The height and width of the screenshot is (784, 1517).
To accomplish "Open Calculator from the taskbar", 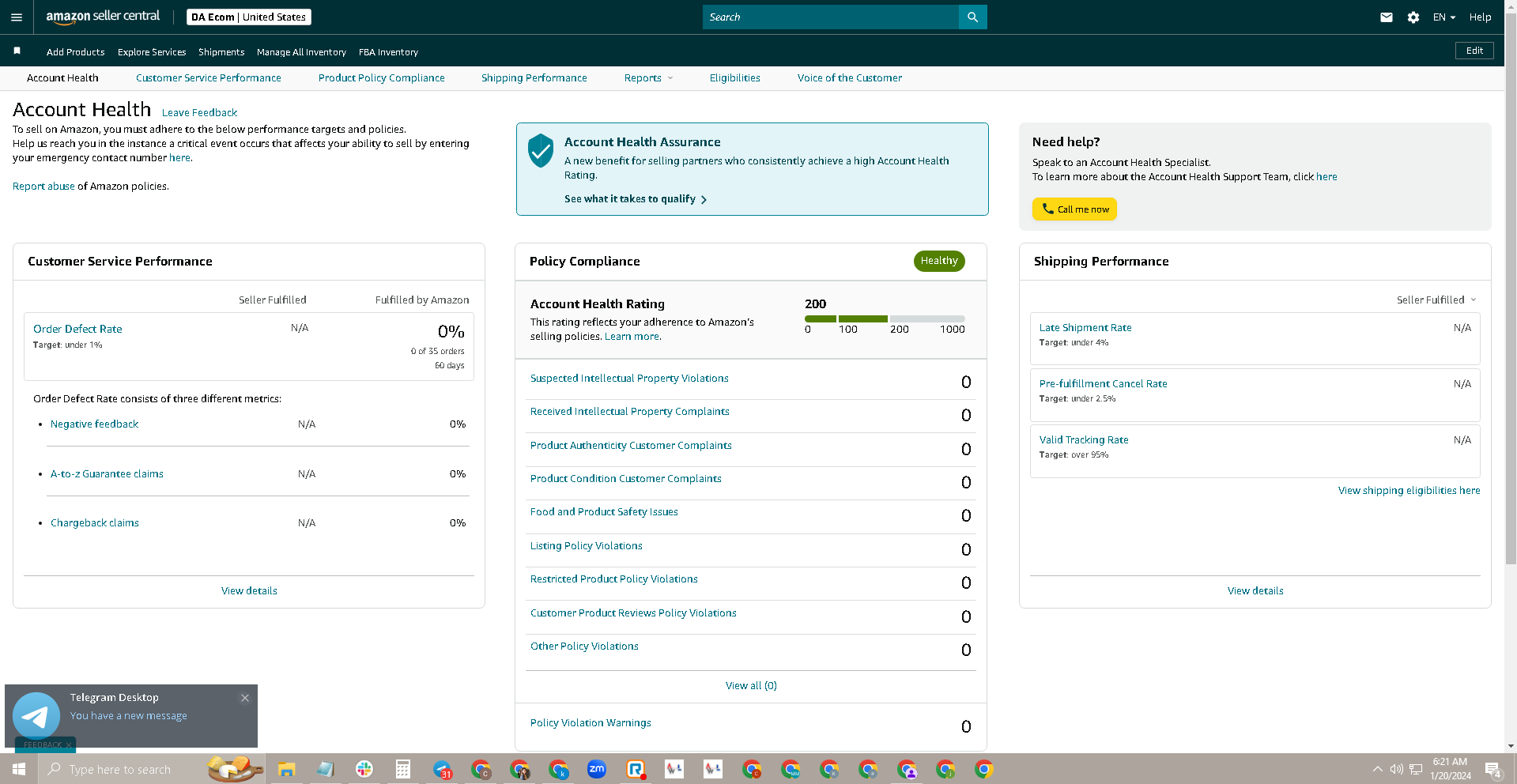I will (x=403, y=769).
